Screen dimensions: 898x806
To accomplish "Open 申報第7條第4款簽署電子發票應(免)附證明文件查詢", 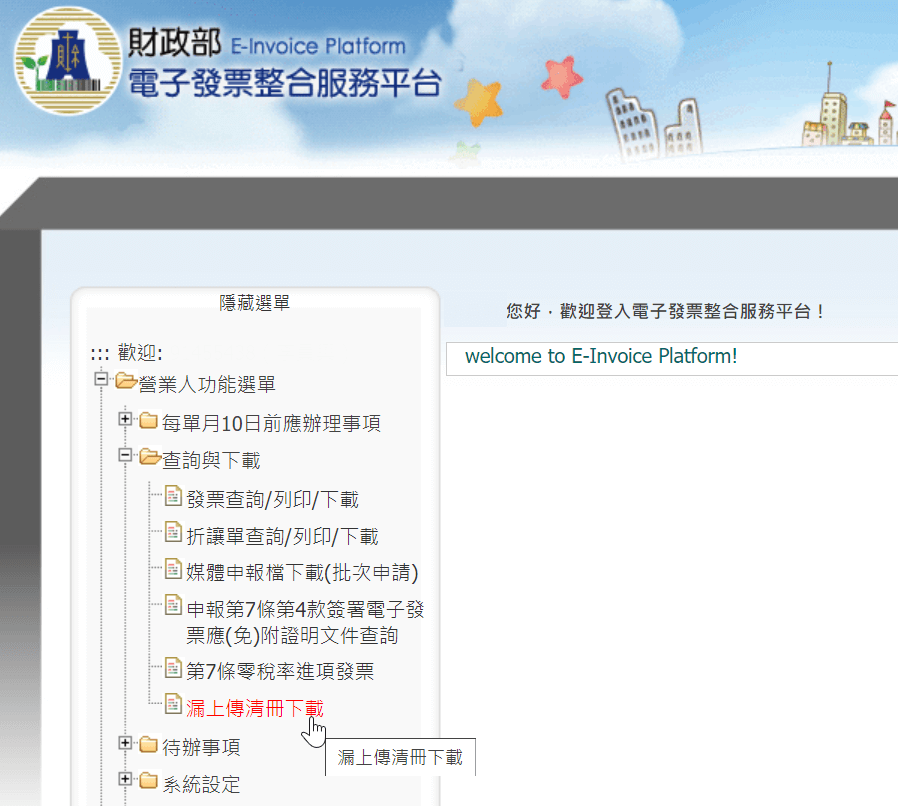I will (305, 622).
